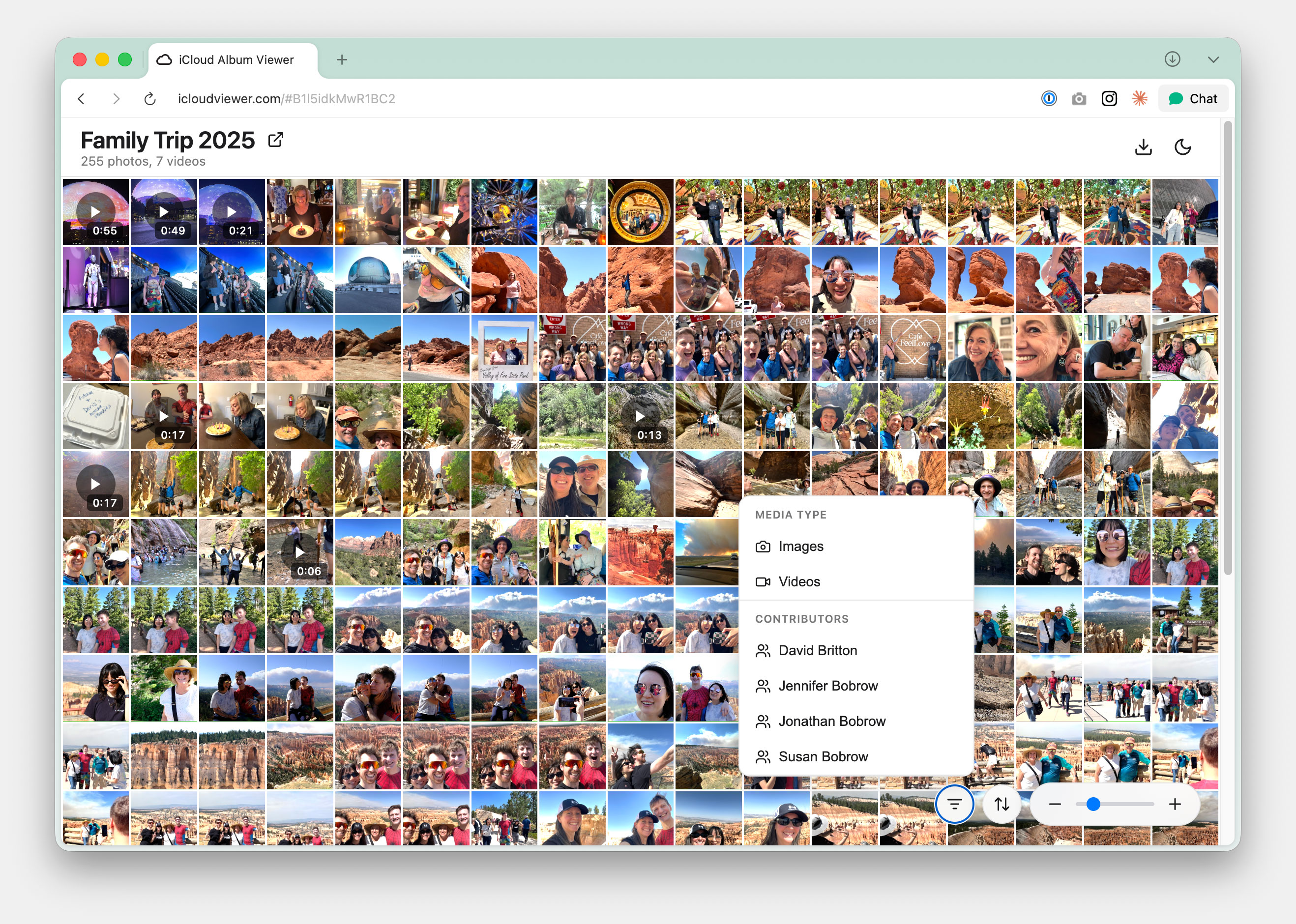Toggle the Videos media type filter
This screenshot has height=924, width=1296.
[798, 581]
